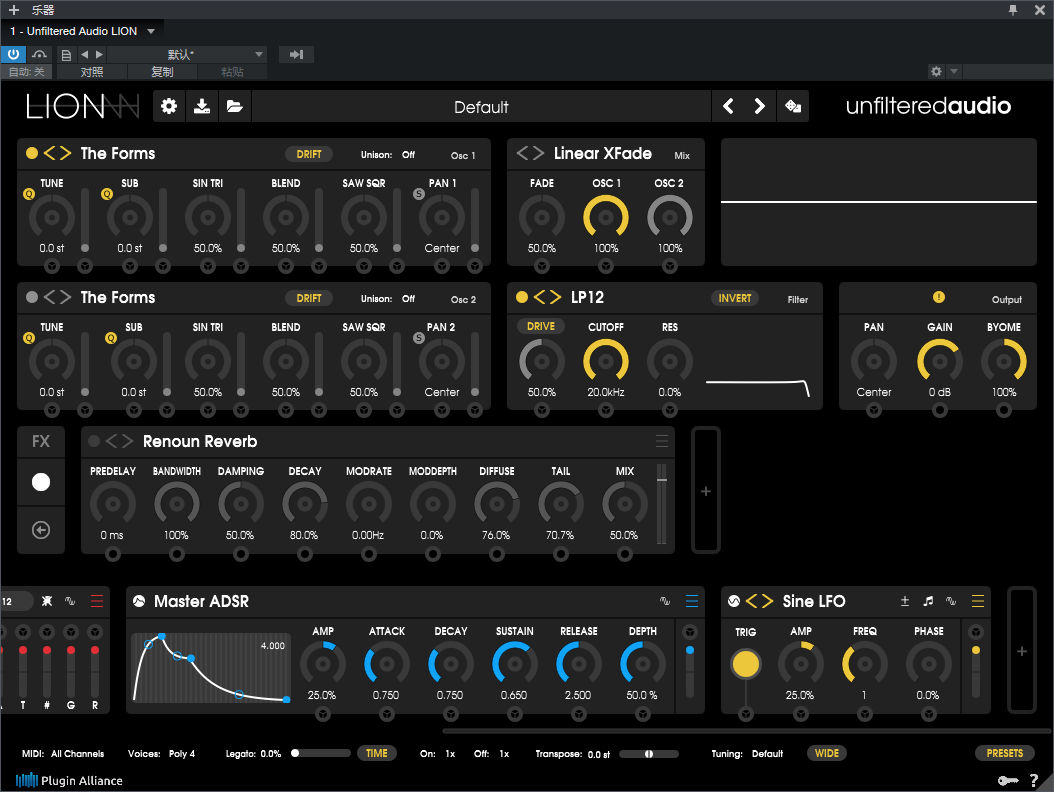Click the host send arrow button
Viewport: 1054px width, 792px height.
[x=296, y=54]
